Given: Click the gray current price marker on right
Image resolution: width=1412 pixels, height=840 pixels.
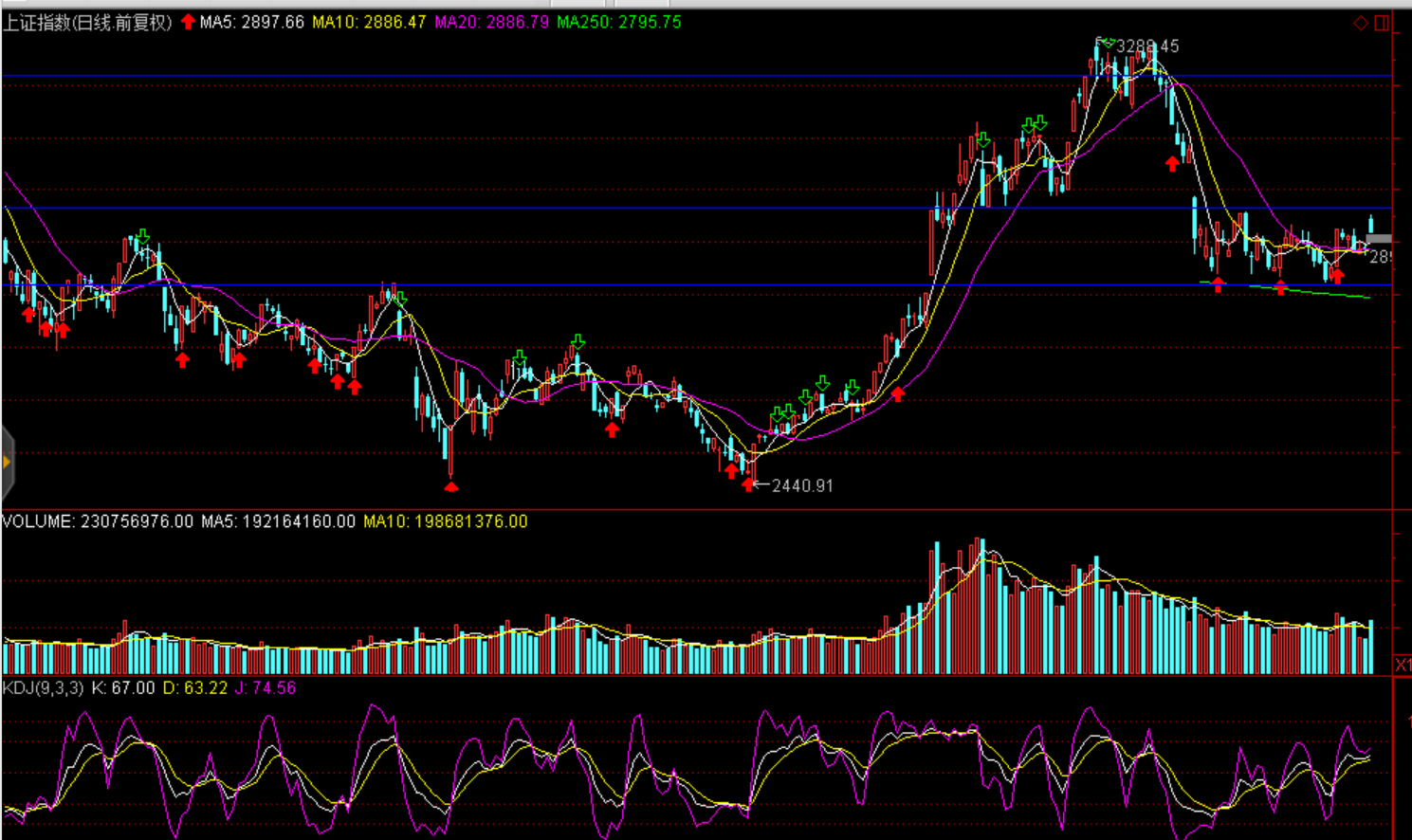Looking at the screenshot, I should [x=1379, y=239].
